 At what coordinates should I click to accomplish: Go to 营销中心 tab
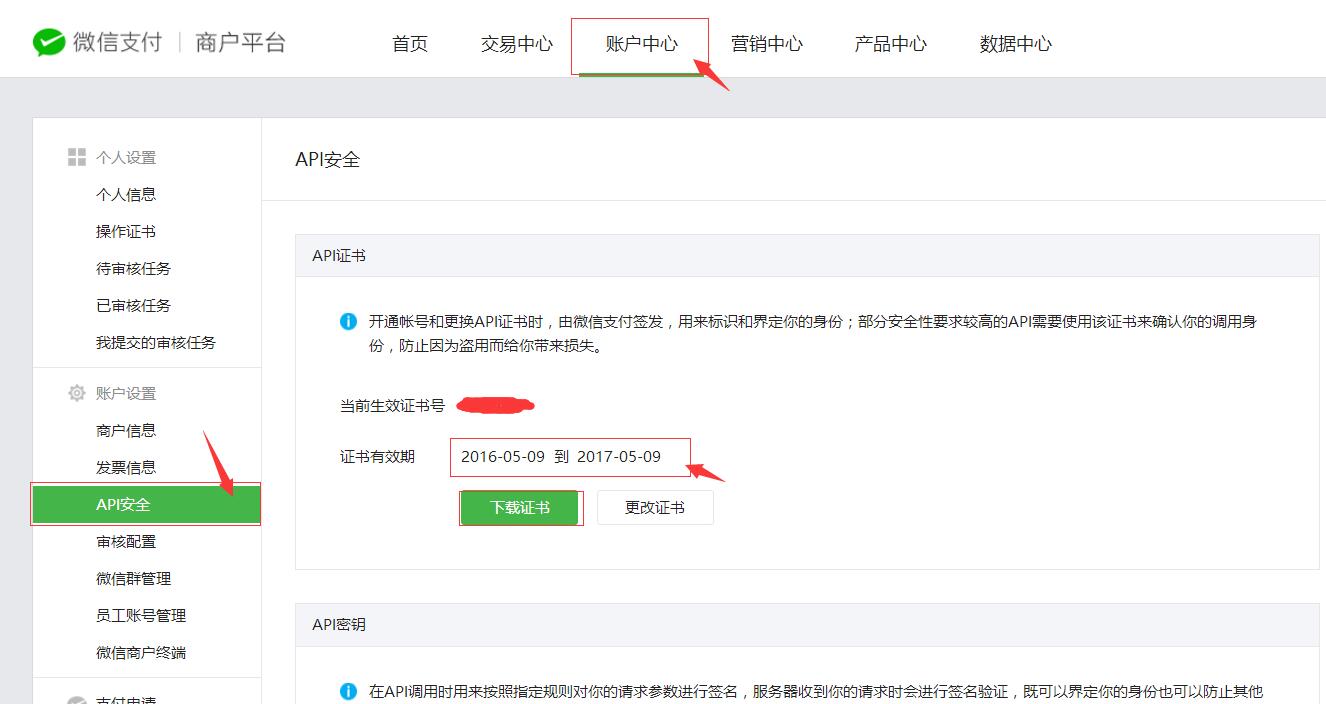(766, 44)
